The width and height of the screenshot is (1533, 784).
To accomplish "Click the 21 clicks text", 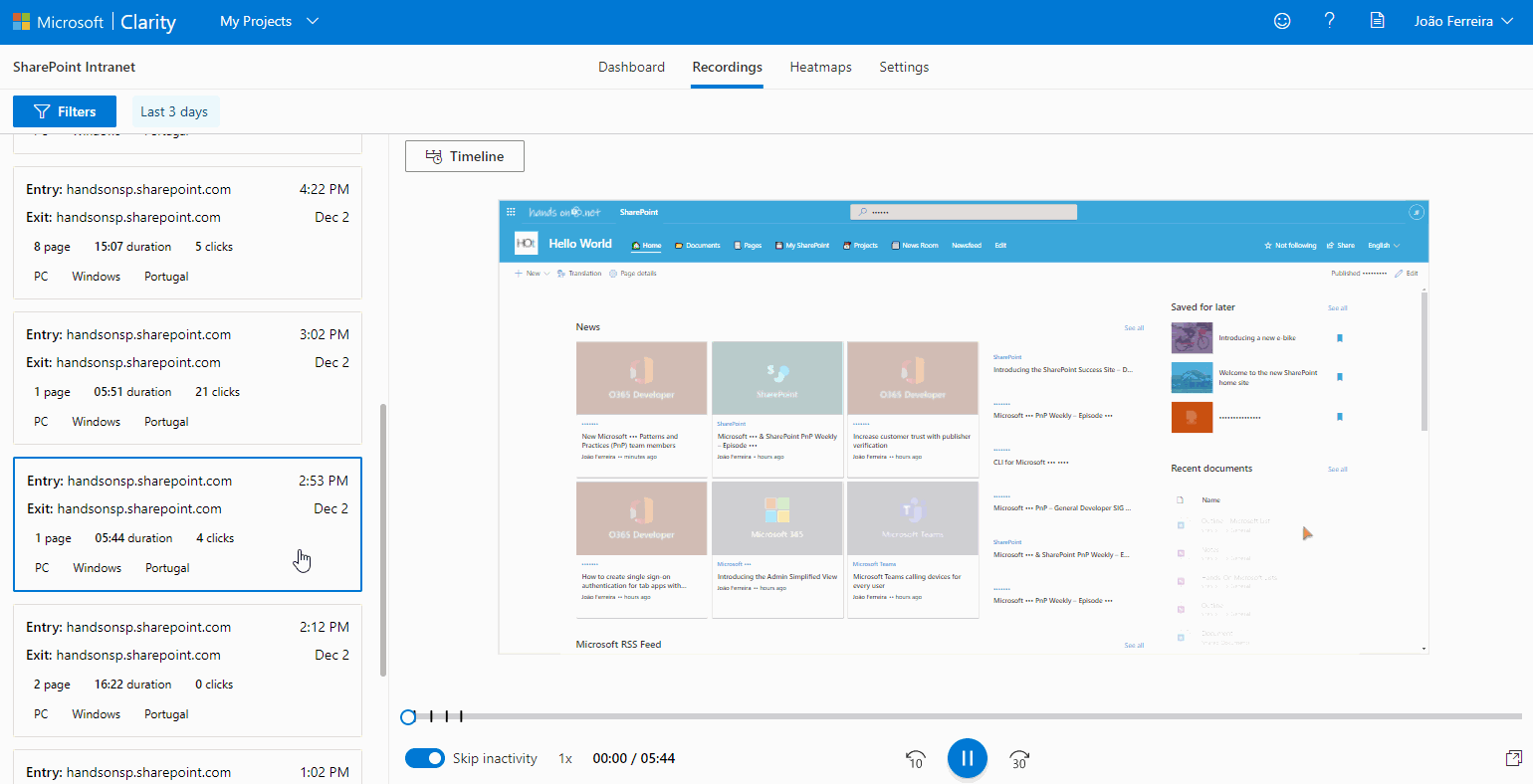I will pos(217,392).
